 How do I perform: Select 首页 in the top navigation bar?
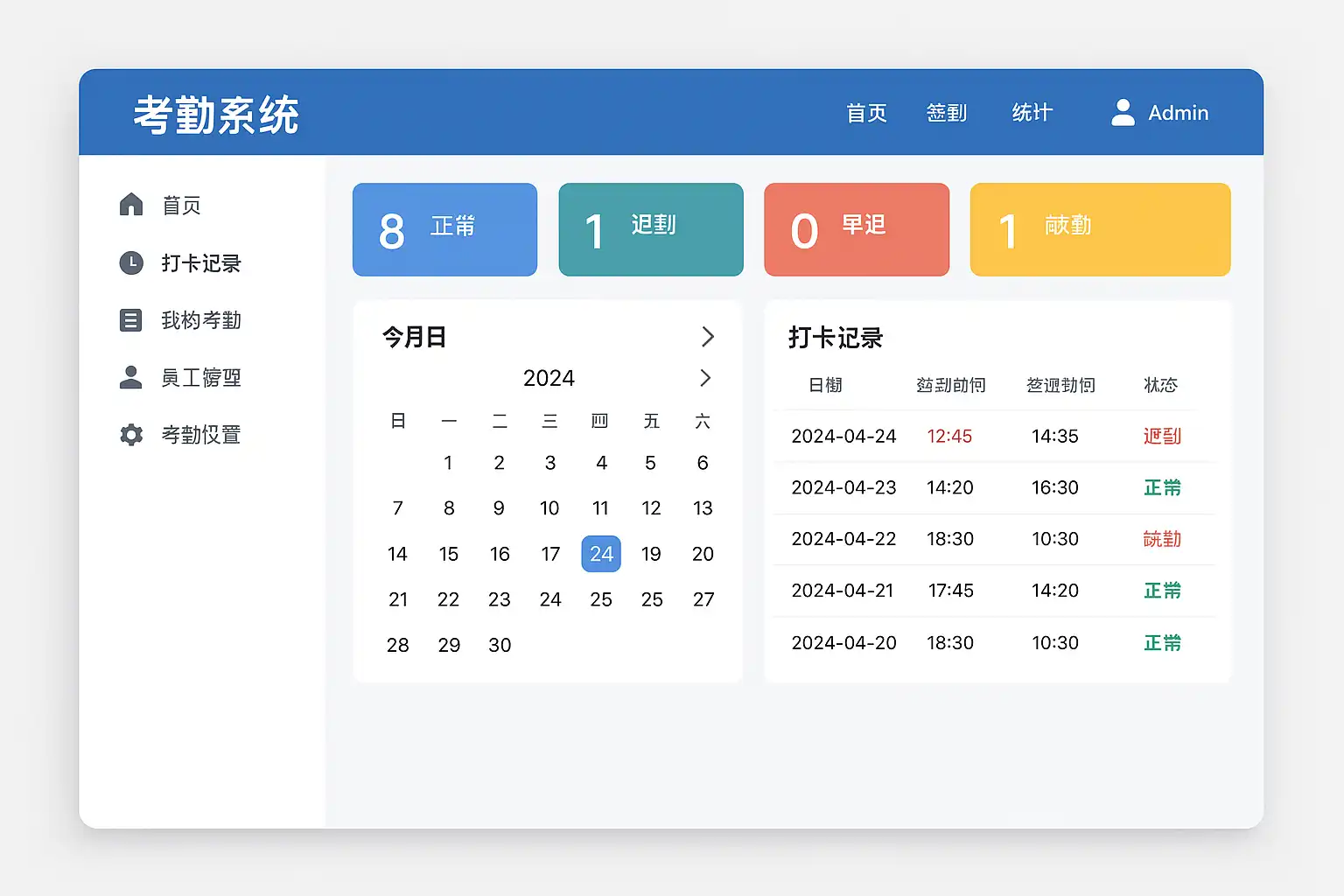[x=866, y=113]
